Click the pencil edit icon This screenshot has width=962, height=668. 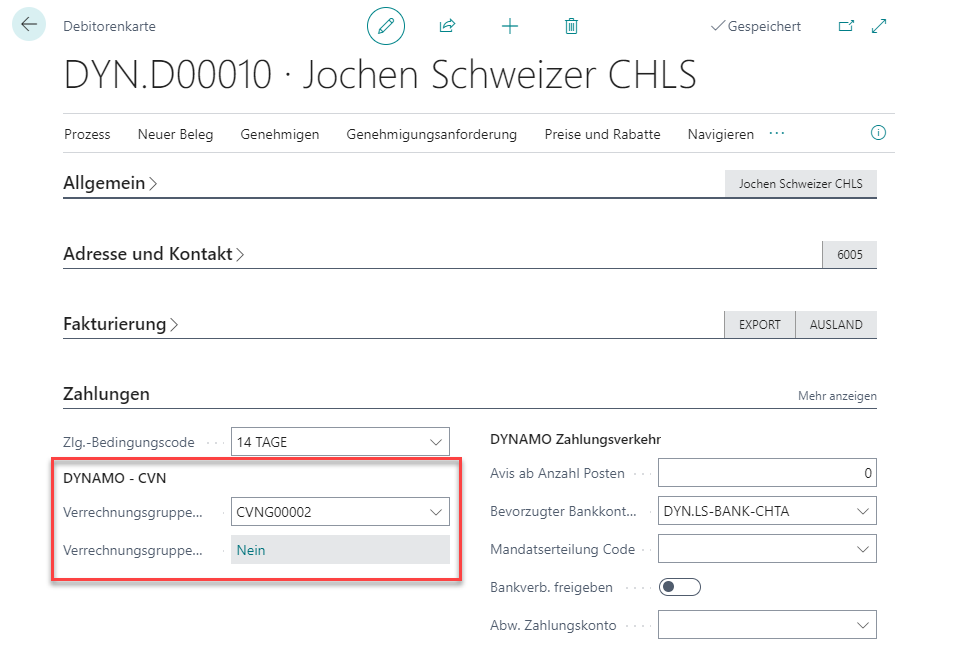point(386,26)
